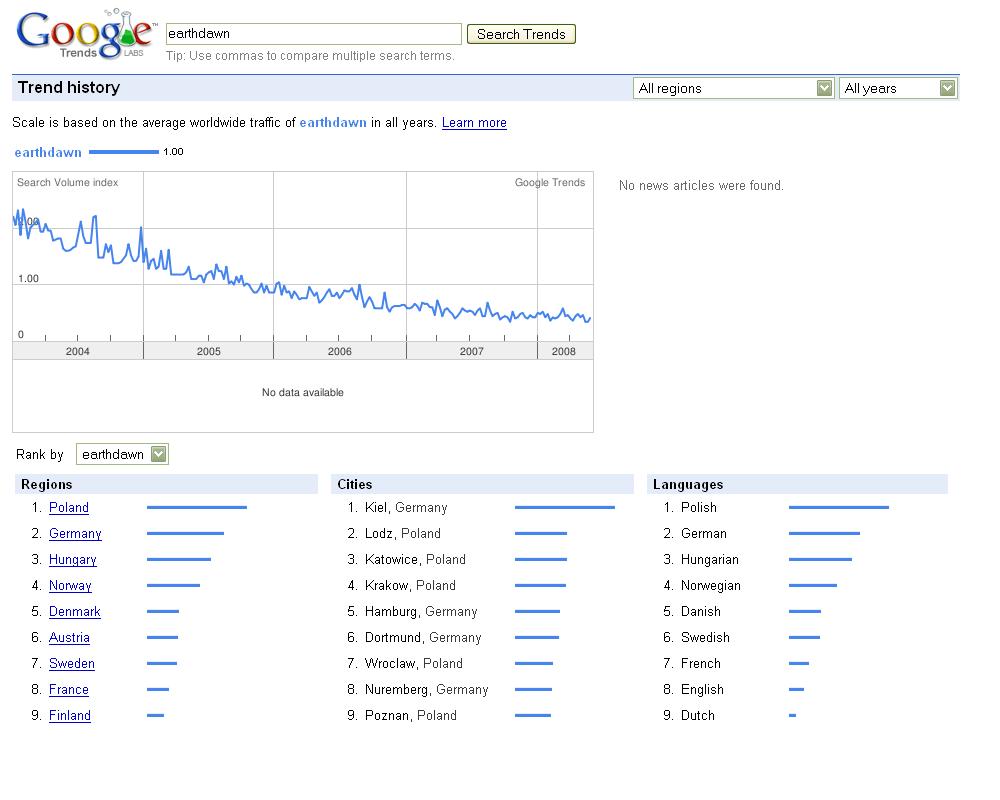Open the Austria region link
Screen dimensions: 1000x800
click(x=69, y=638)
